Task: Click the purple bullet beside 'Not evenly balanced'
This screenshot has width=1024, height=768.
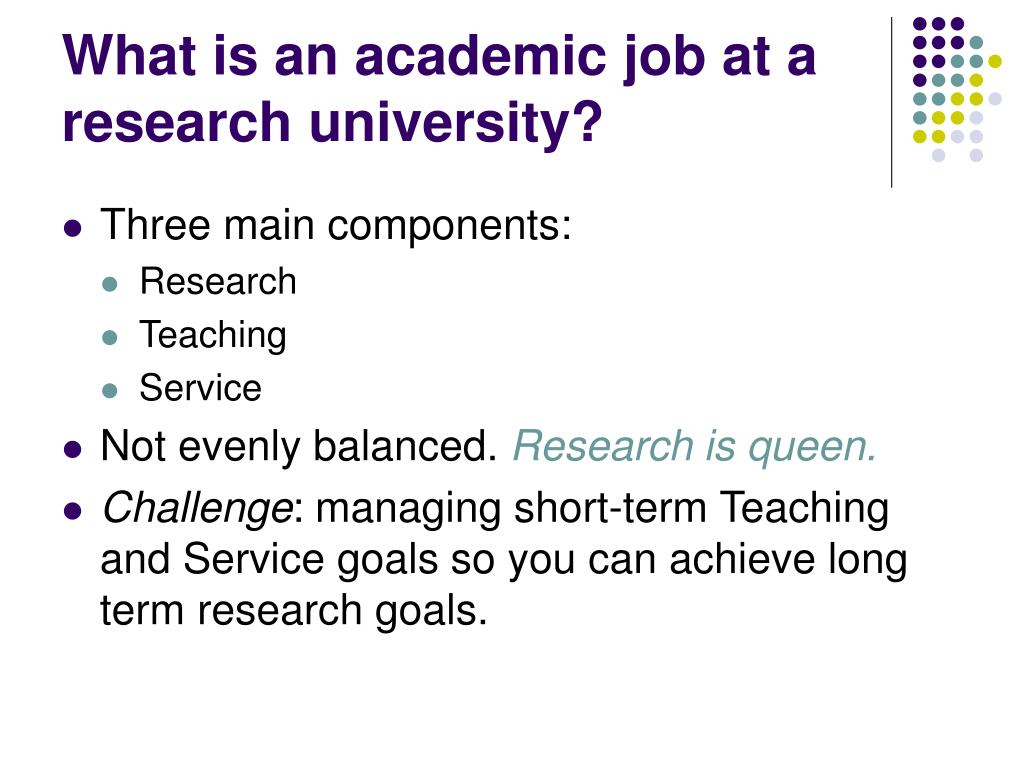Action: 73,450
